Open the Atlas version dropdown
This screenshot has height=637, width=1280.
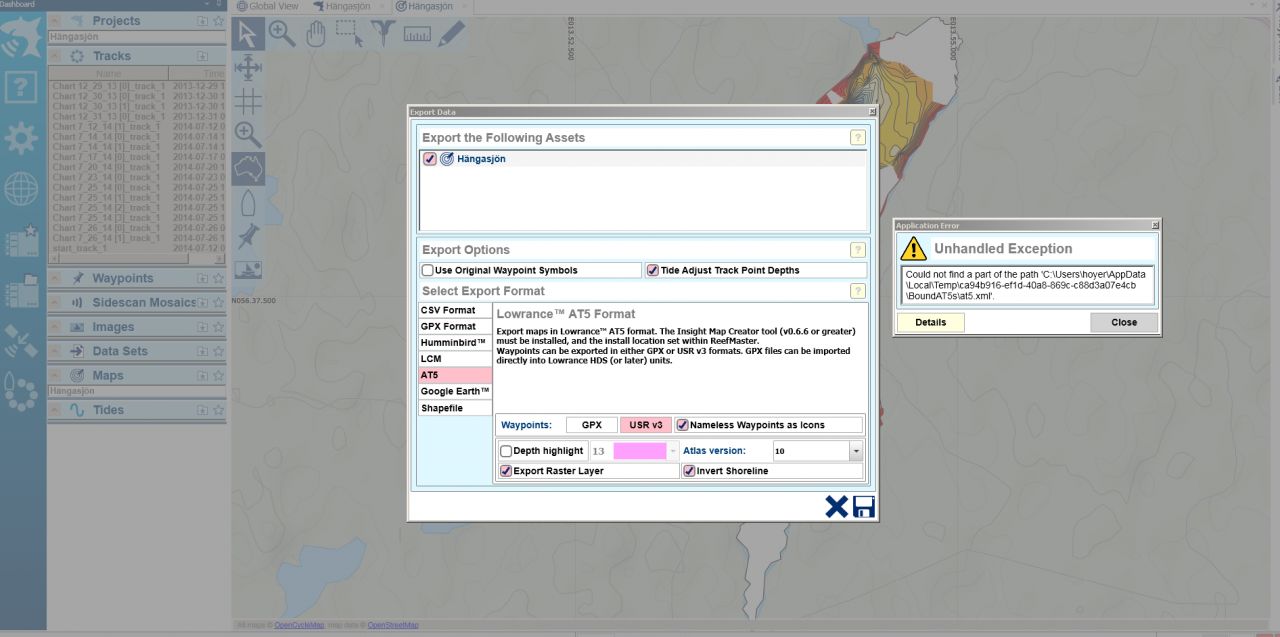855,451
